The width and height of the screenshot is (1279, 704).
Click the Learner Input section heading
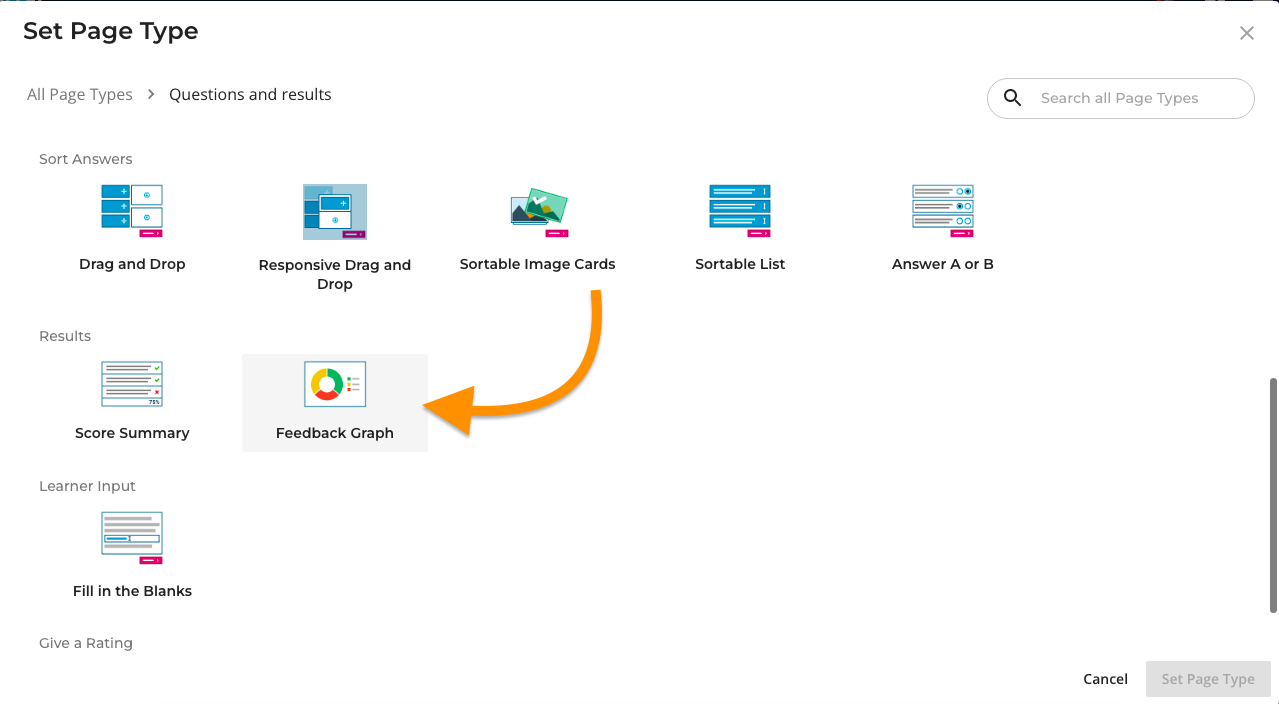(87, 486)
